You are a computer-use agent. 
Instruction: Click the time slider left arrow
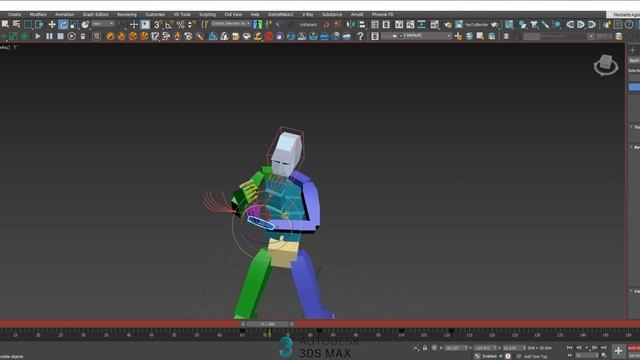(x=243, y=324)
